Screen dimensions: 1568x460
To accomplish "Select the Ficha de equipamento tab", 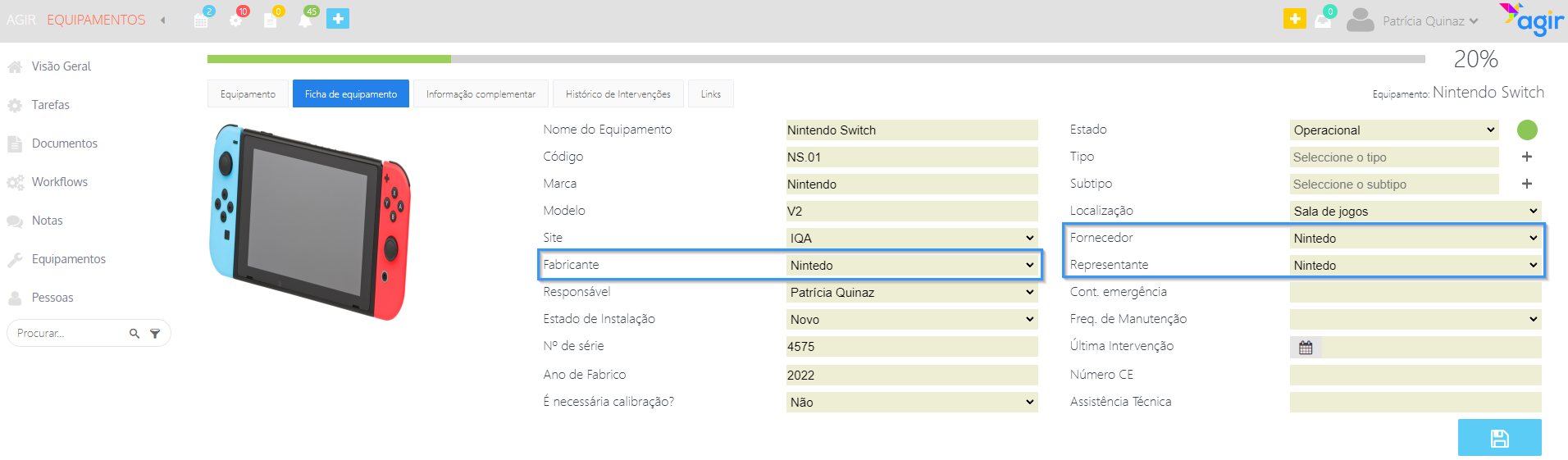I will [351, 94].
